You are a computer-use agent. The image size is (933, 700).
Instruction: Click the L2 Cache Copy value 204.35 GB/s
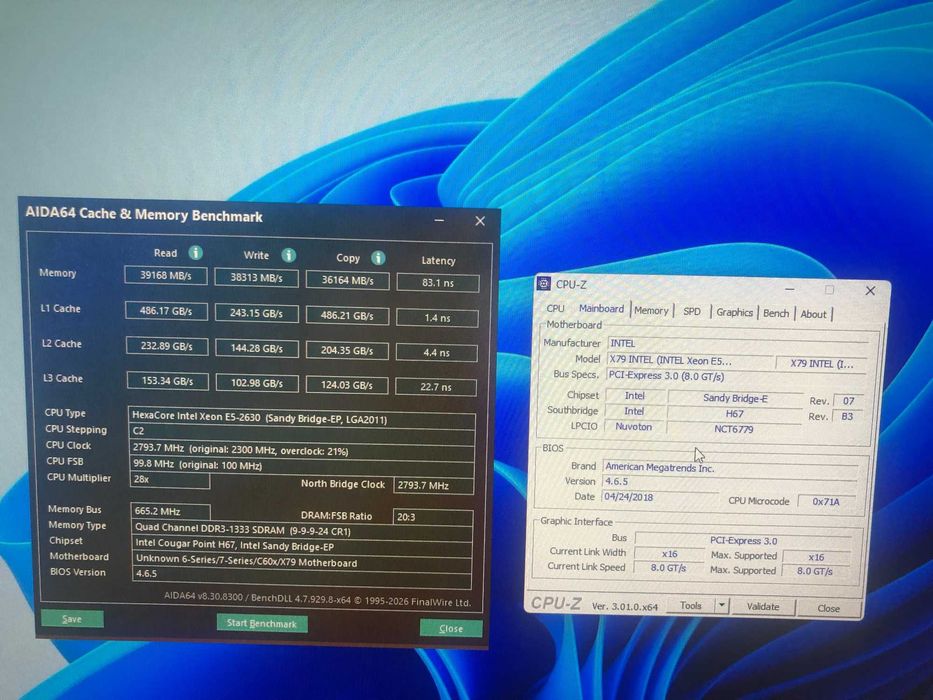point(347,351)
